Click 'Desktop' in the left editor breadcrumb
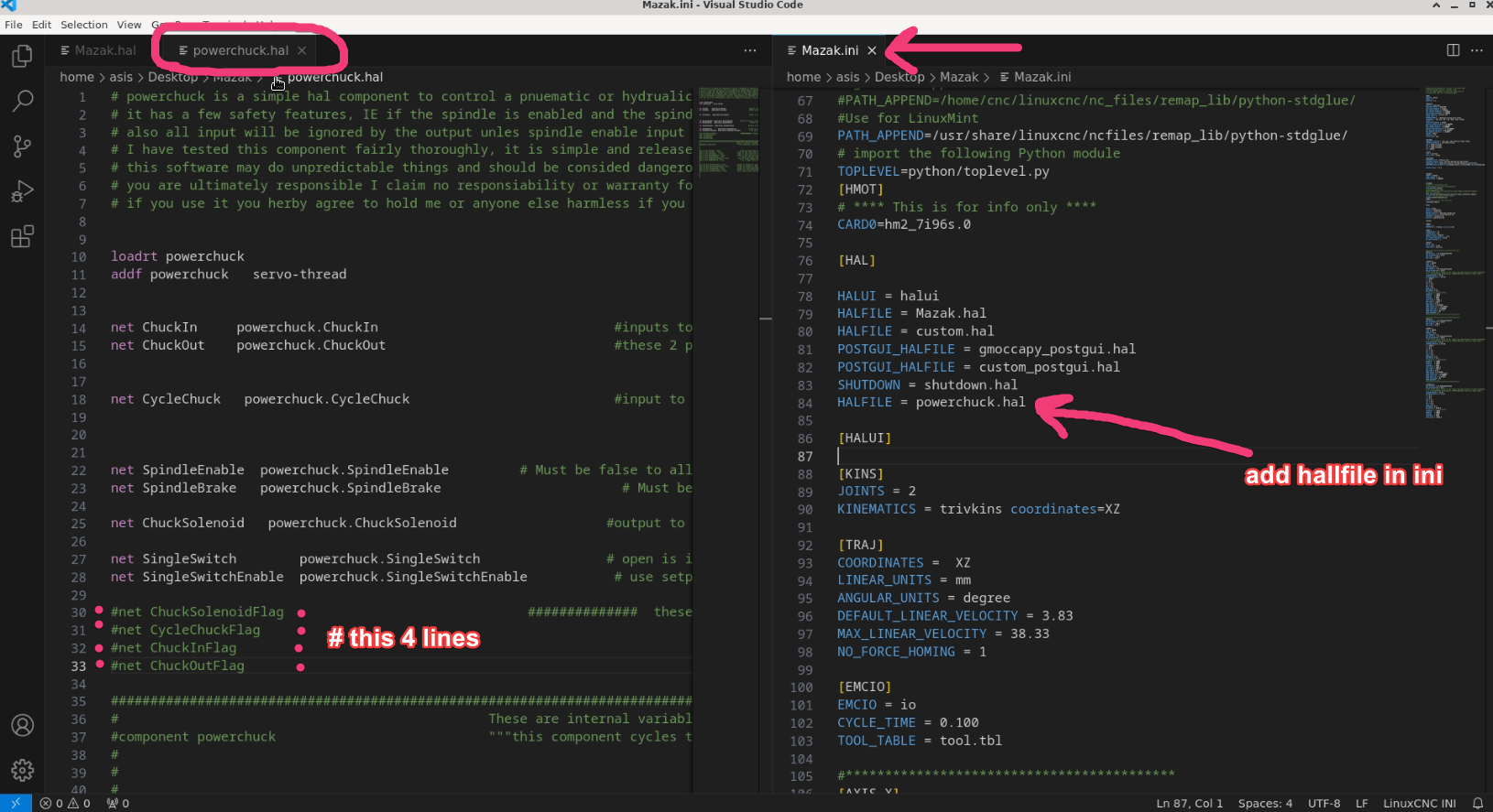 coord(173,77)
